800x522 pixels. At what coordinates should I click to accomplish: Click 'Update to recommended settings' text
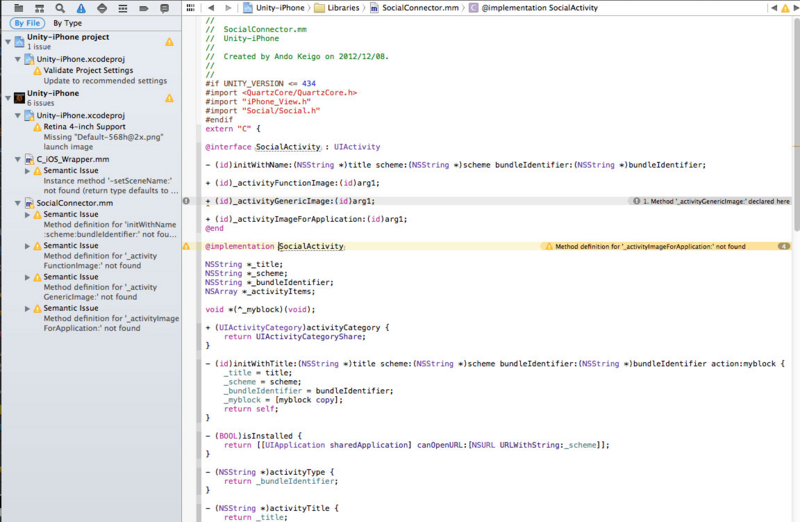[x=105, y=81]
